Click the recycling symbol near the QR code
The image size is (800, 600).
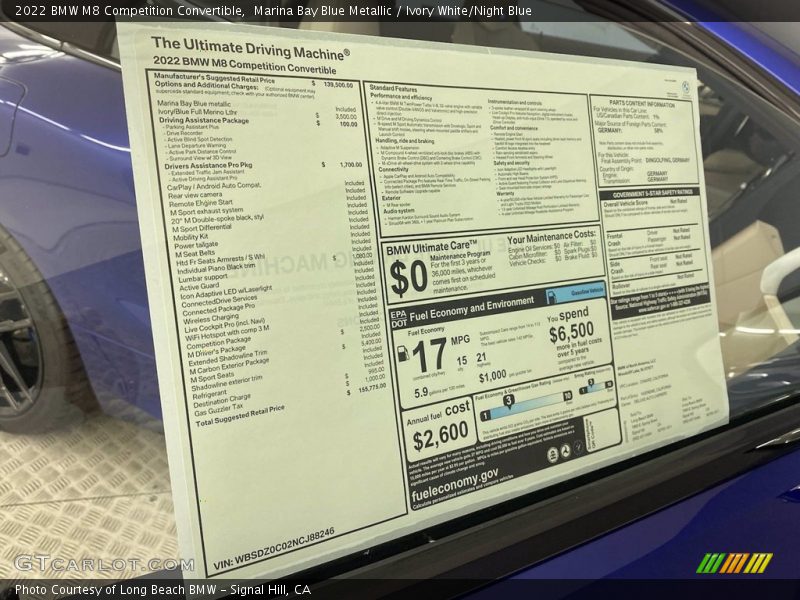click(565, 451)
